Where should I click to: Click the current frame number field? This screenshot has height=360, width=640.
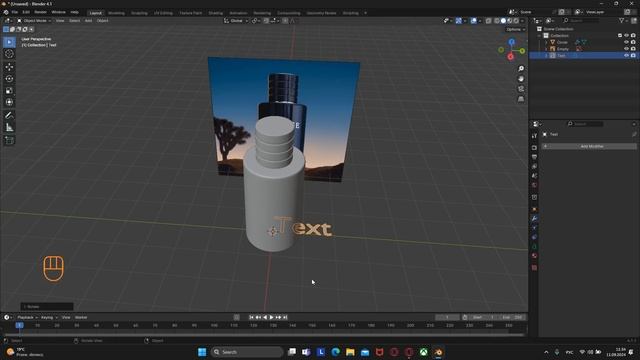447,317
